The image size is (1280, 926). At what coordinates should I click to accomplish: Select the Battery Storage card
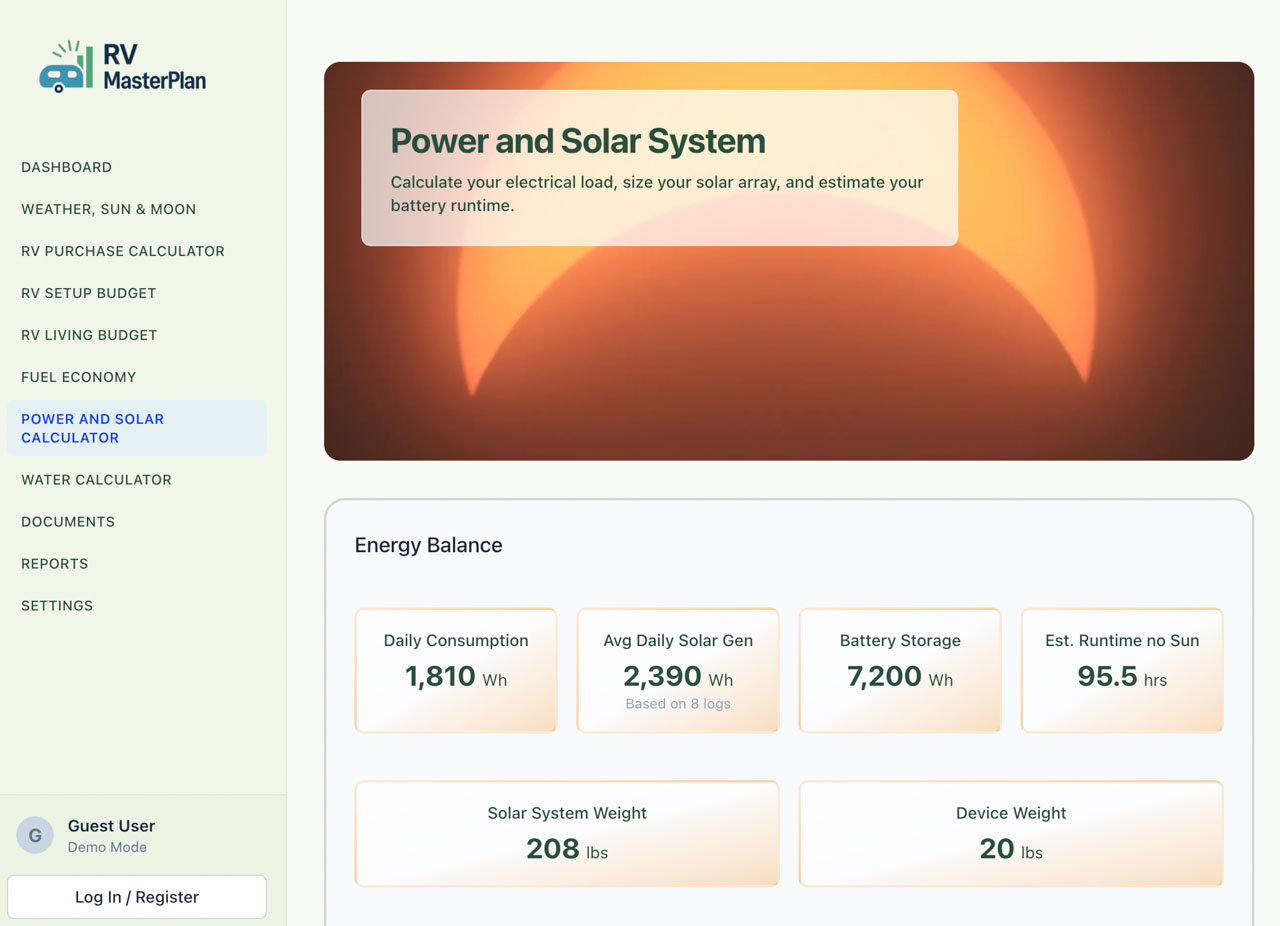[x=900, y=670]
